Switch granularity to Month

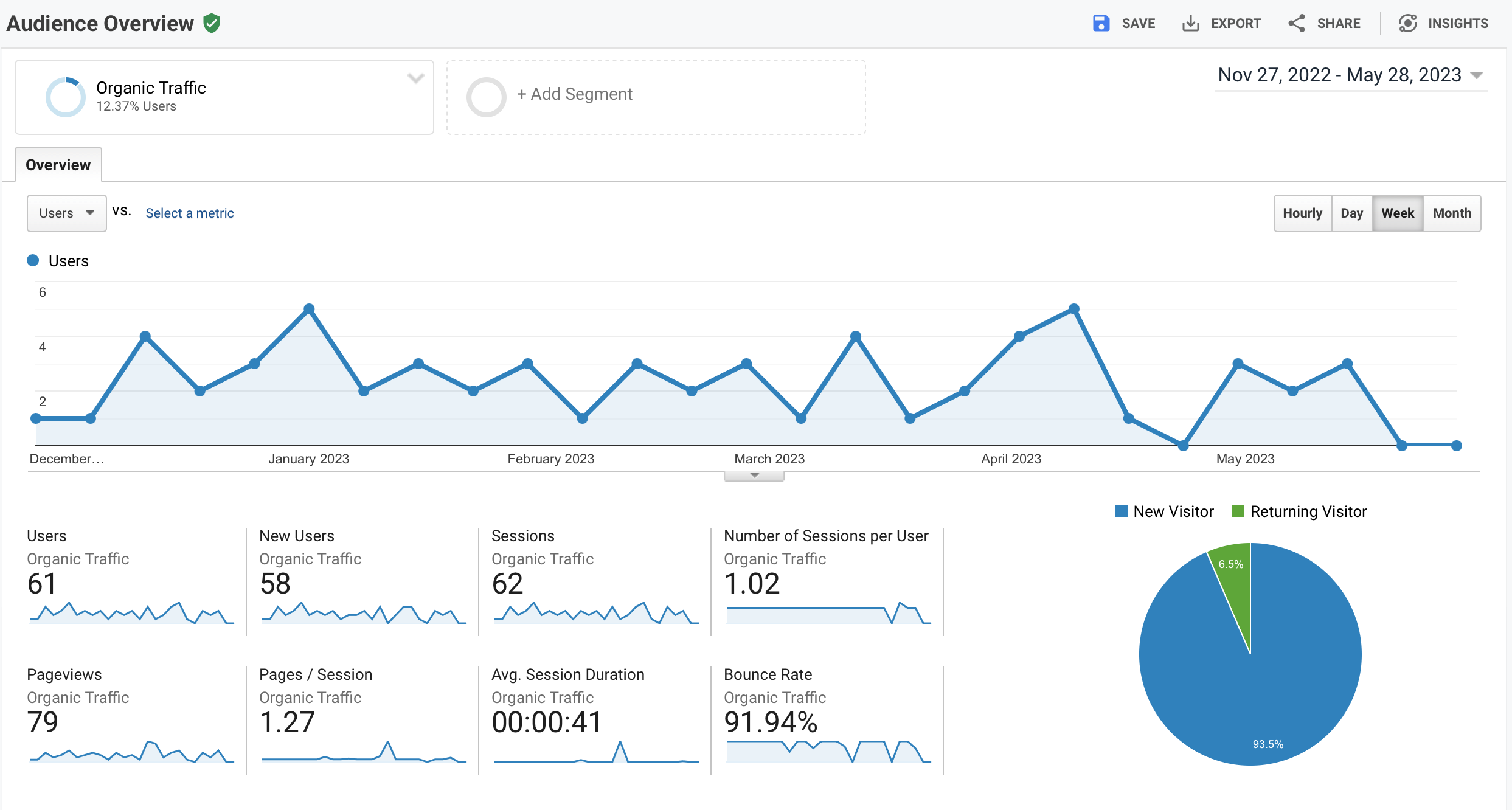coord(1452,213)
